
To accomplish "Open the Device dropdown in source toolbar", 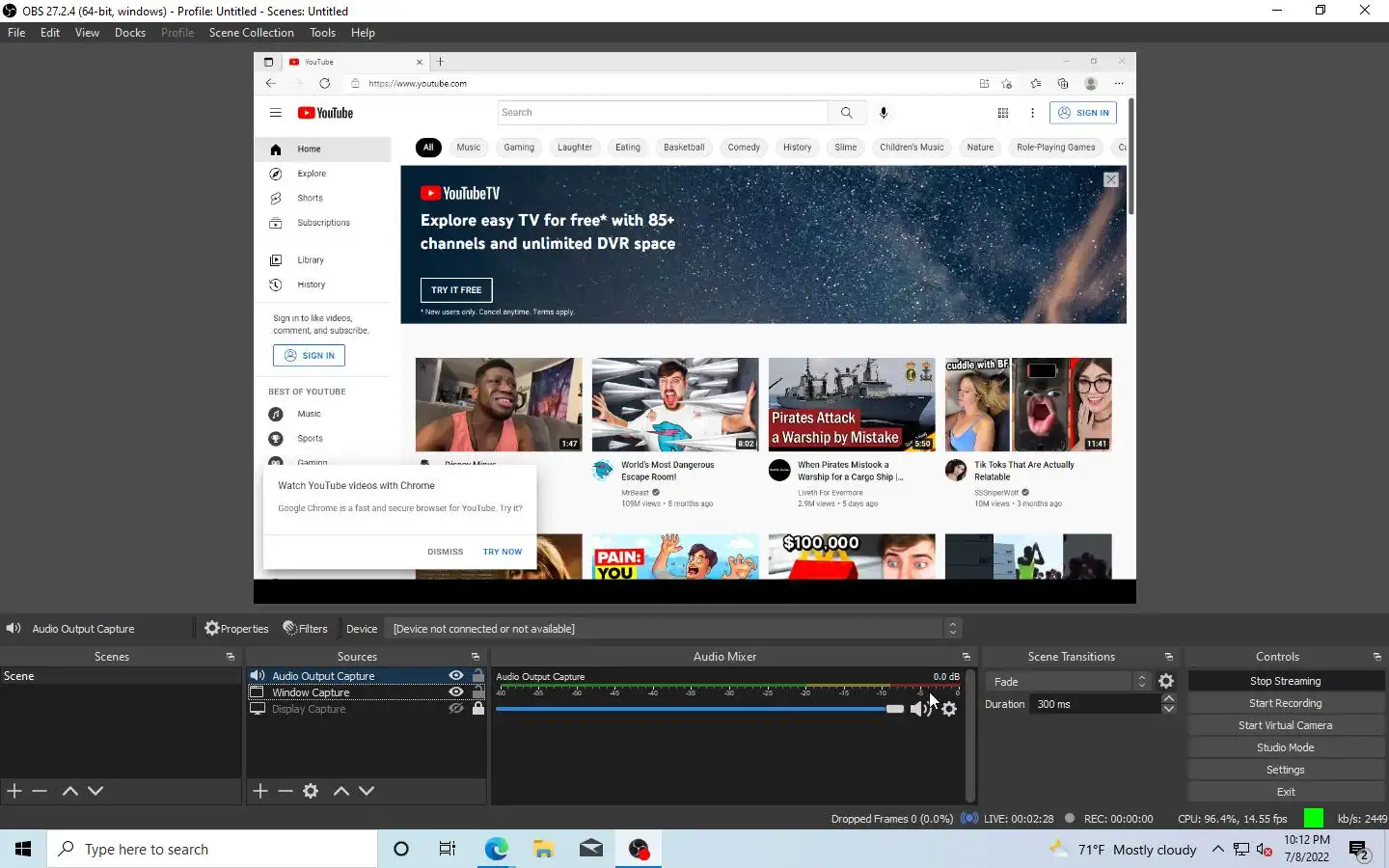I will pos(673,629).
